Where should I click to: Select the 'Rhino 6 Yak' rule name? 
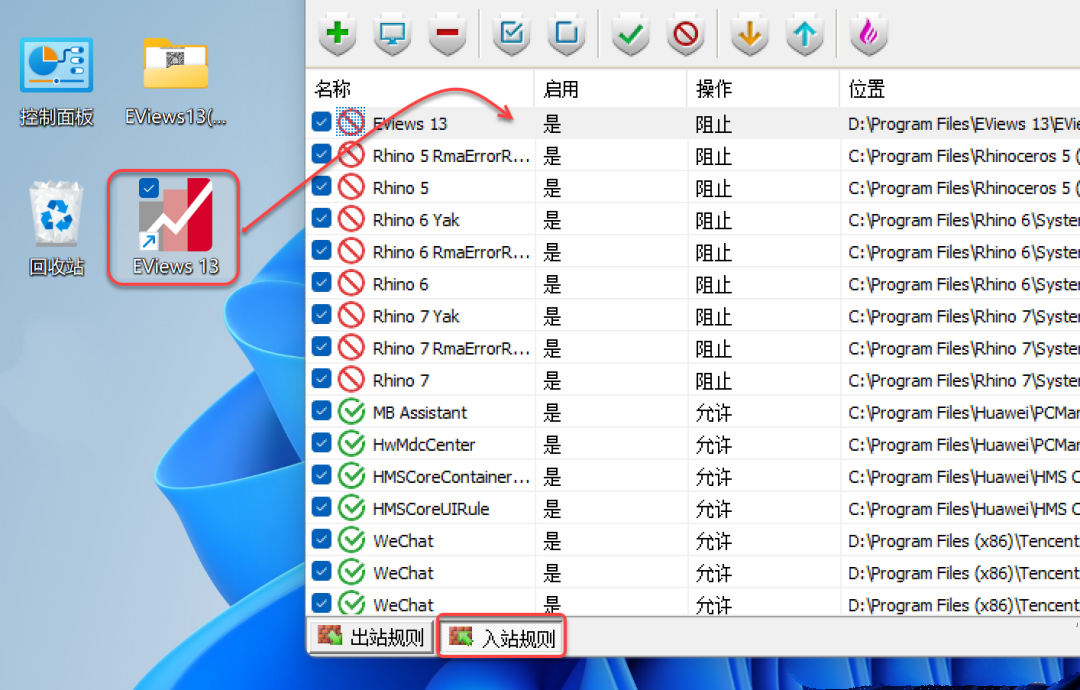(x=416, y=220)
